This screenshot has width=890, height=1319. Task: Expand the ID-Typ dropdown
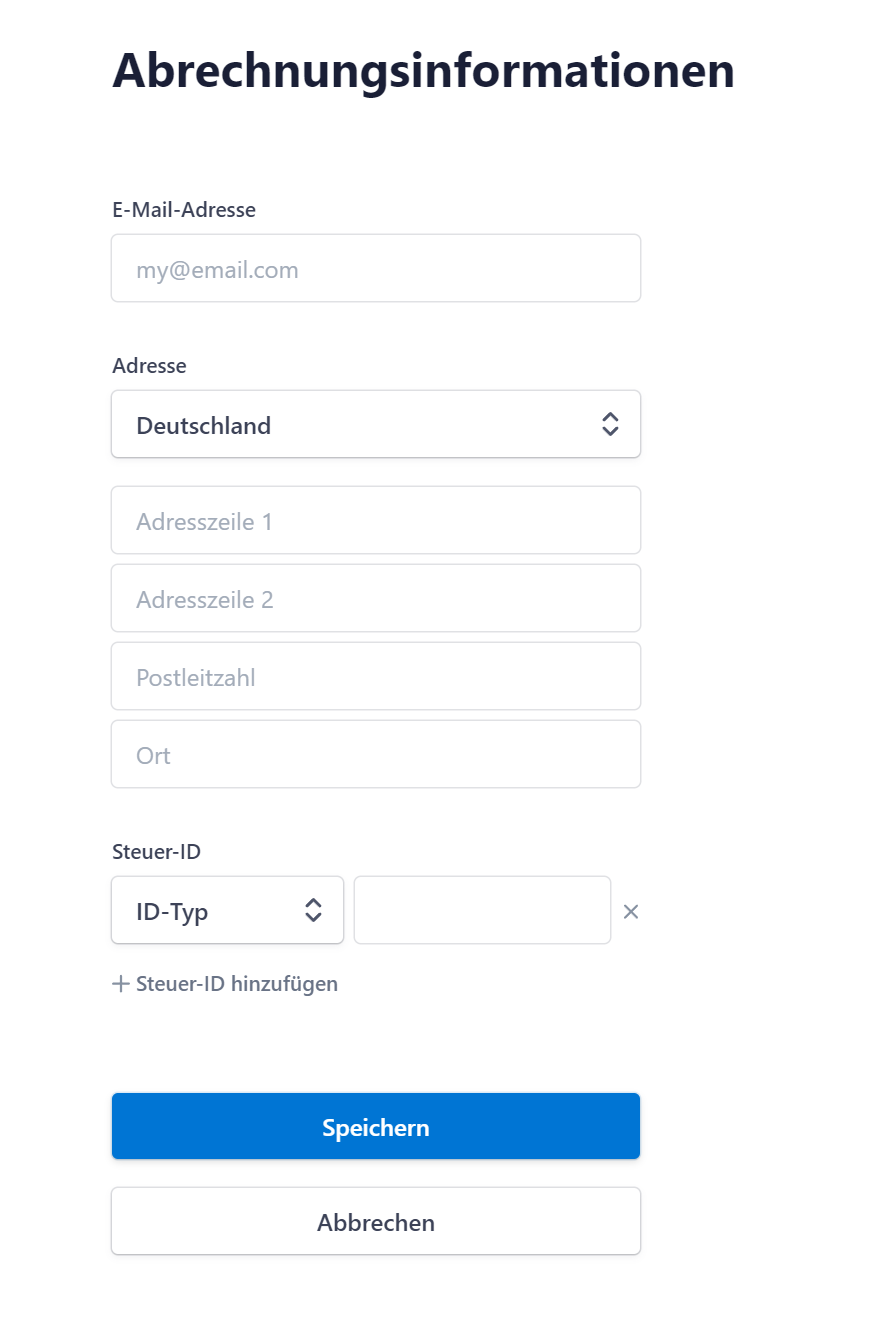coord(228,910)
